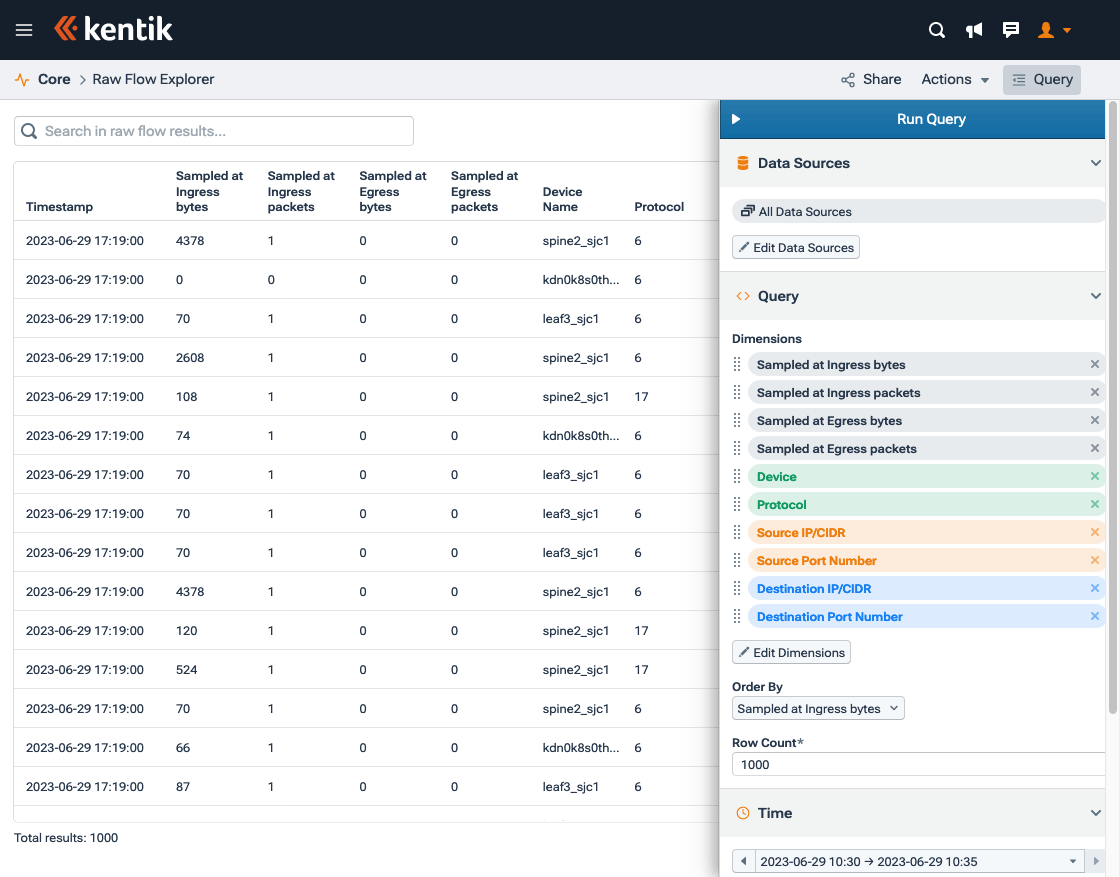Click the Edit Dimensions button
The image size is (1120, 877).
(x=791, y=652)
